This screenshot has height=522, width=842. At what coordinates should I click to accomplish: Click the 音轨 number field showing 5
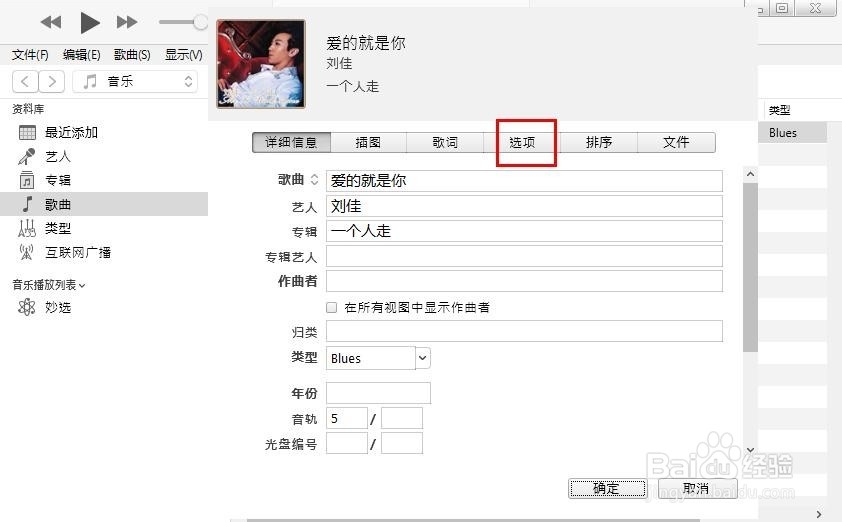(347, 418)
